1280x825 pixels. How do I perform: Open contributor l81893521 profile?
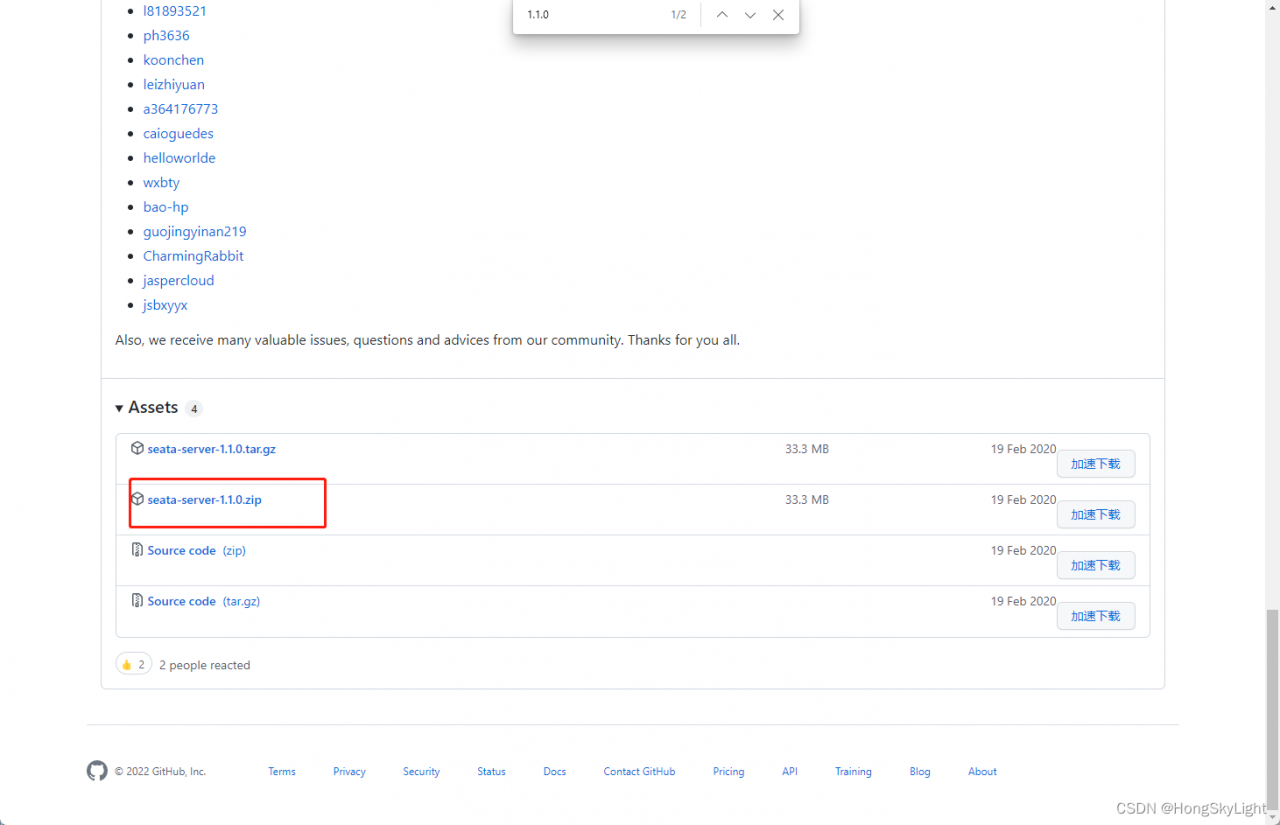click(175, 11)
